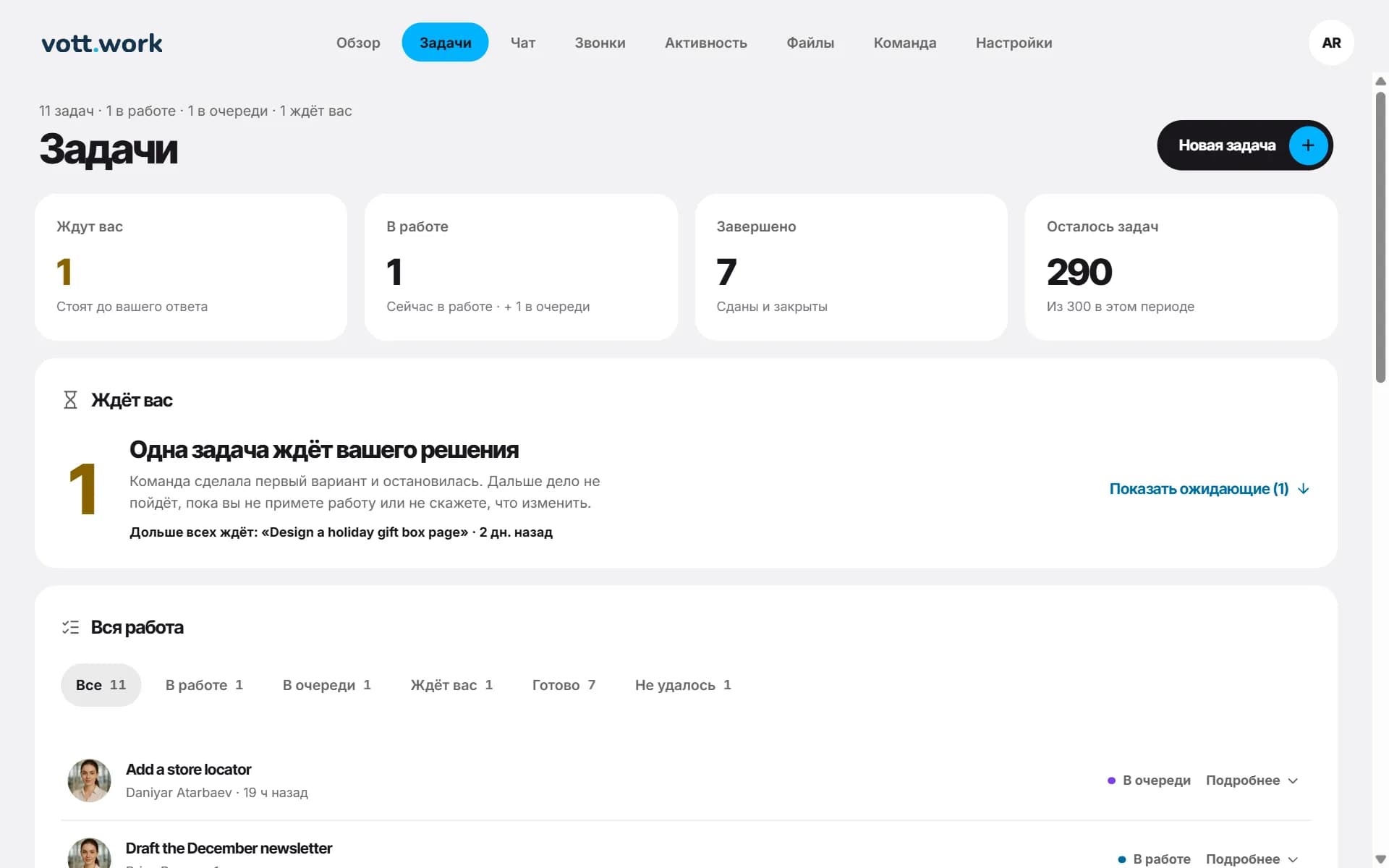Filter the list to Готово 7

click(x=564, y=685)
